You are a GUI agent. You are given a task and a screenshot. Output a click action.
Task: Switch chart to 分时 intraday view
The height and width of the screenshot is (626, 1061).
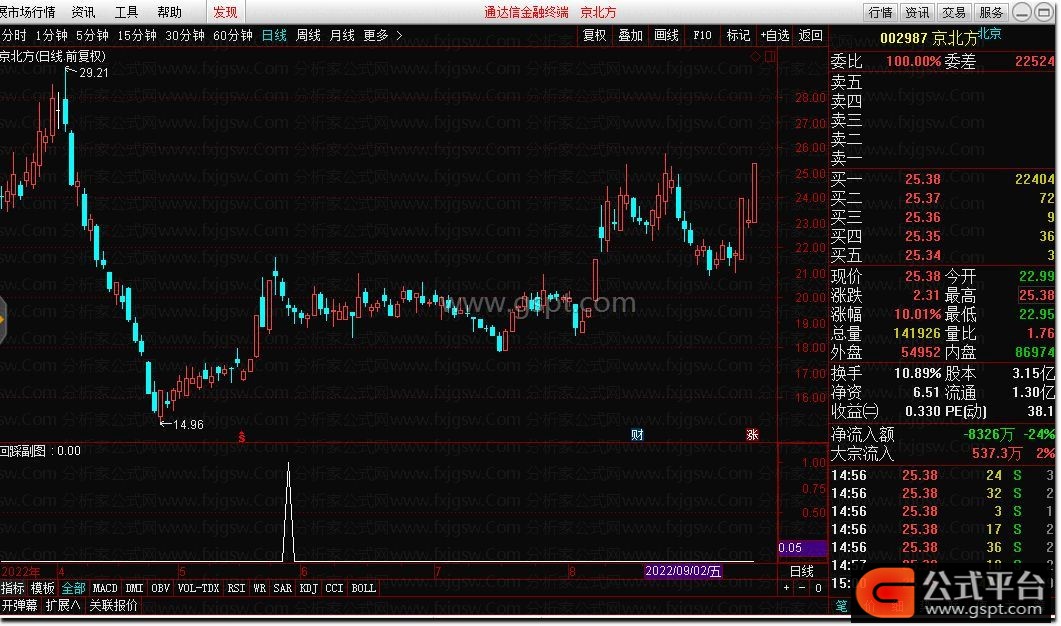pyautogui.click(x=14, y=35)
